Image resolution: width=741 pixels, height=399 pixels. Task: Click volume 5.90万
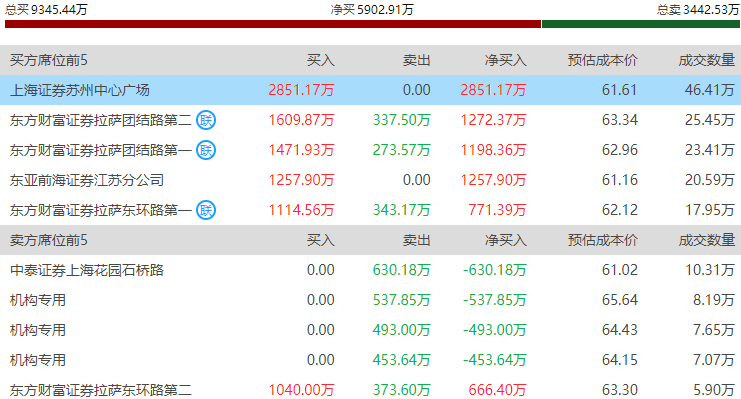pos(714,390)
